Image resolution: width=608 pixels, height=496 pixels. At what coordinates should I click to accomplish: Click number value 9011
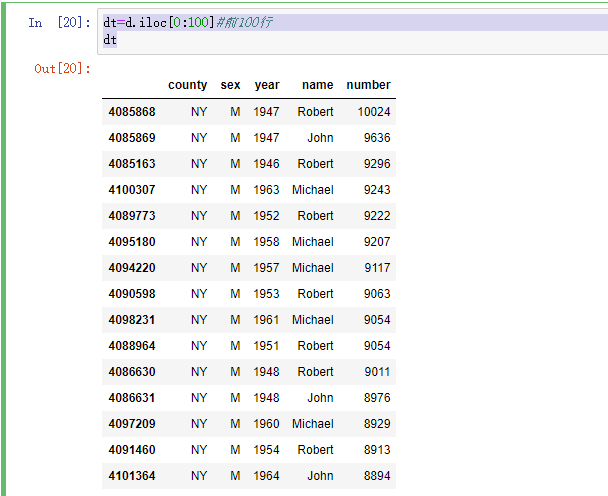pos(377,372)
